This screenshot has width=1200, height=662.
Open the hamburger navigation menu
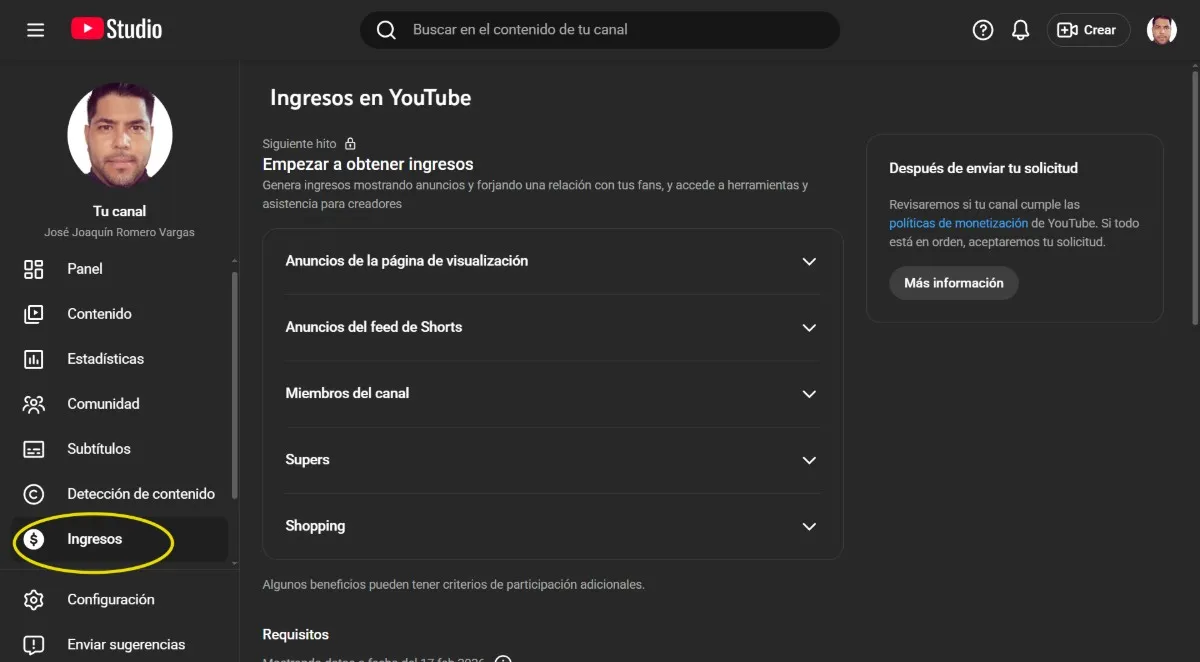pos(35,30)
